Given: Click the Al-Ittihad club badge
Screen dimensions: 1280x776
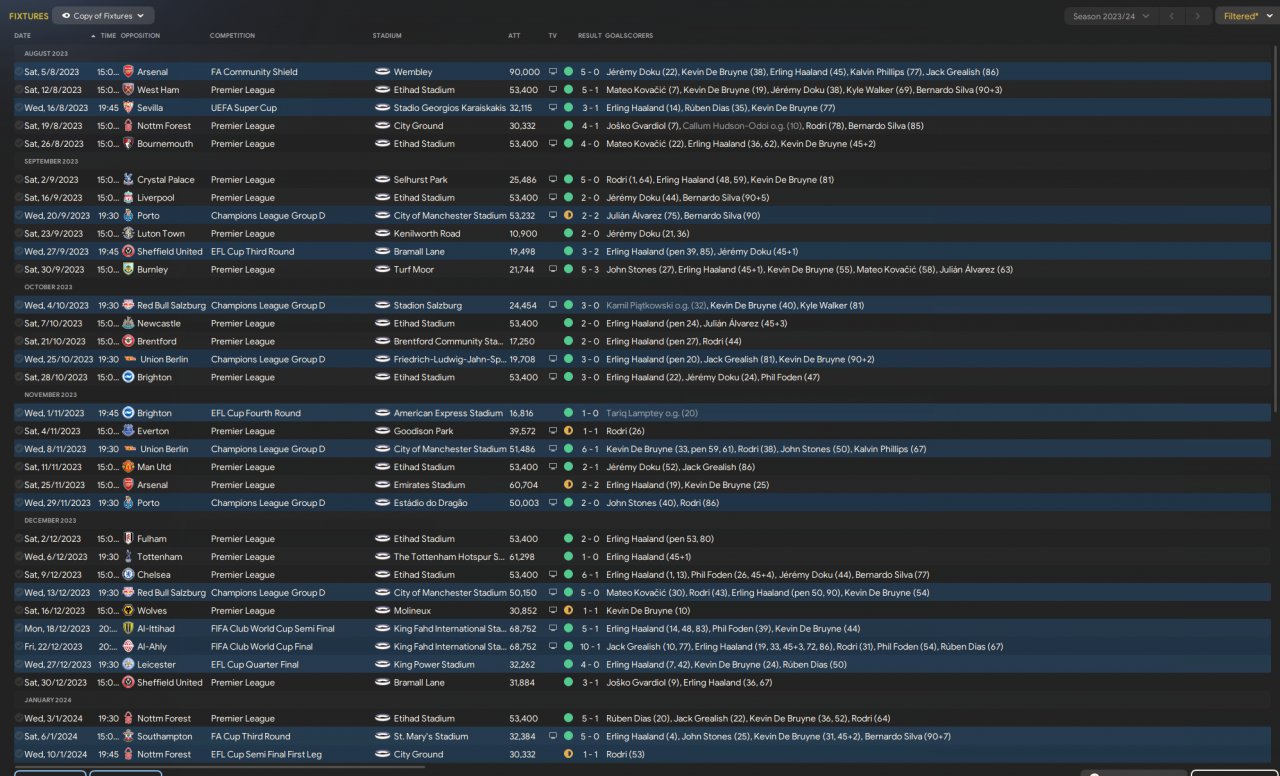Looking at the screenshot, I should [x=128, y=629].
